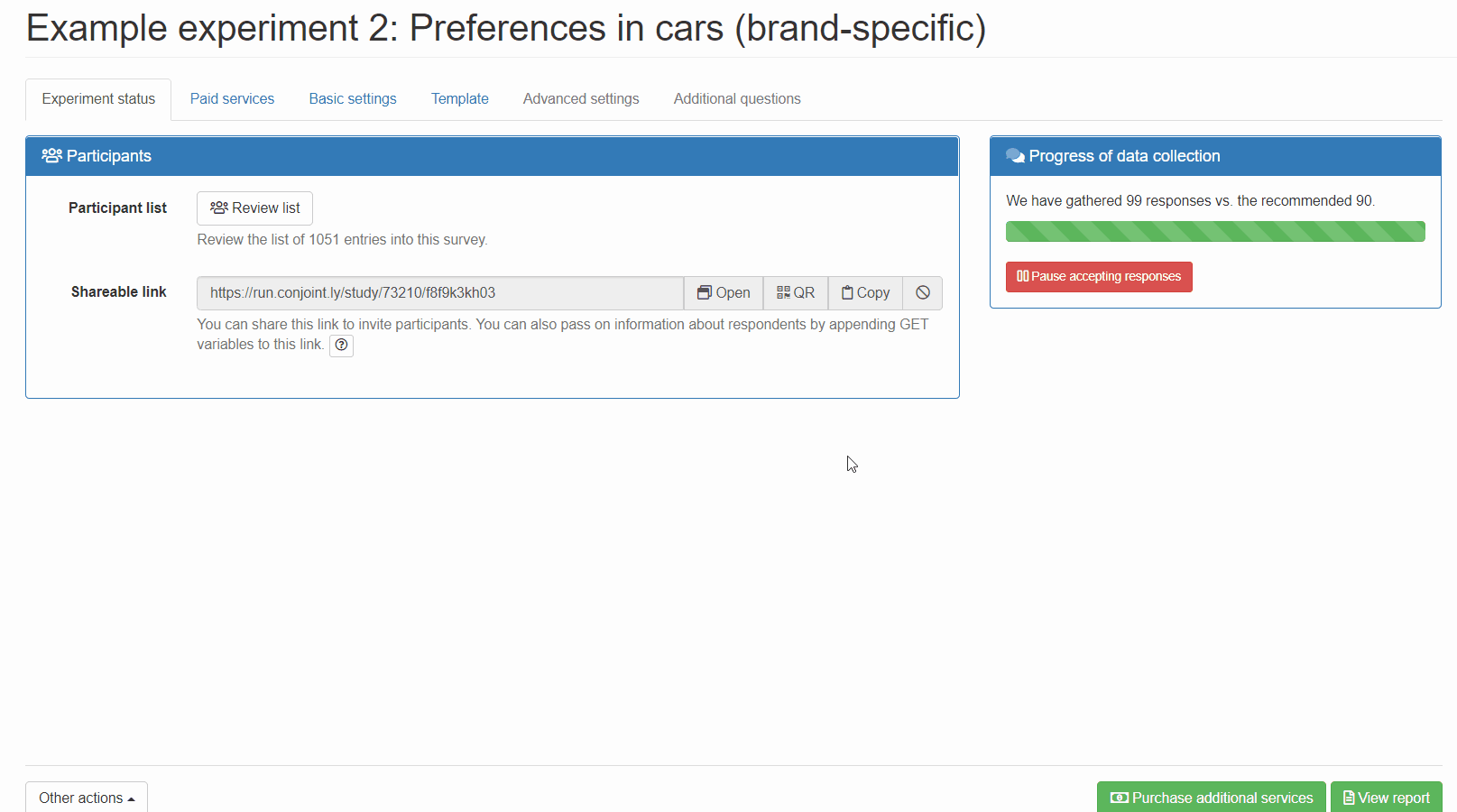Click the Review list button
Viewport: 1457px width, 812px height.
(x=255, y=208)
